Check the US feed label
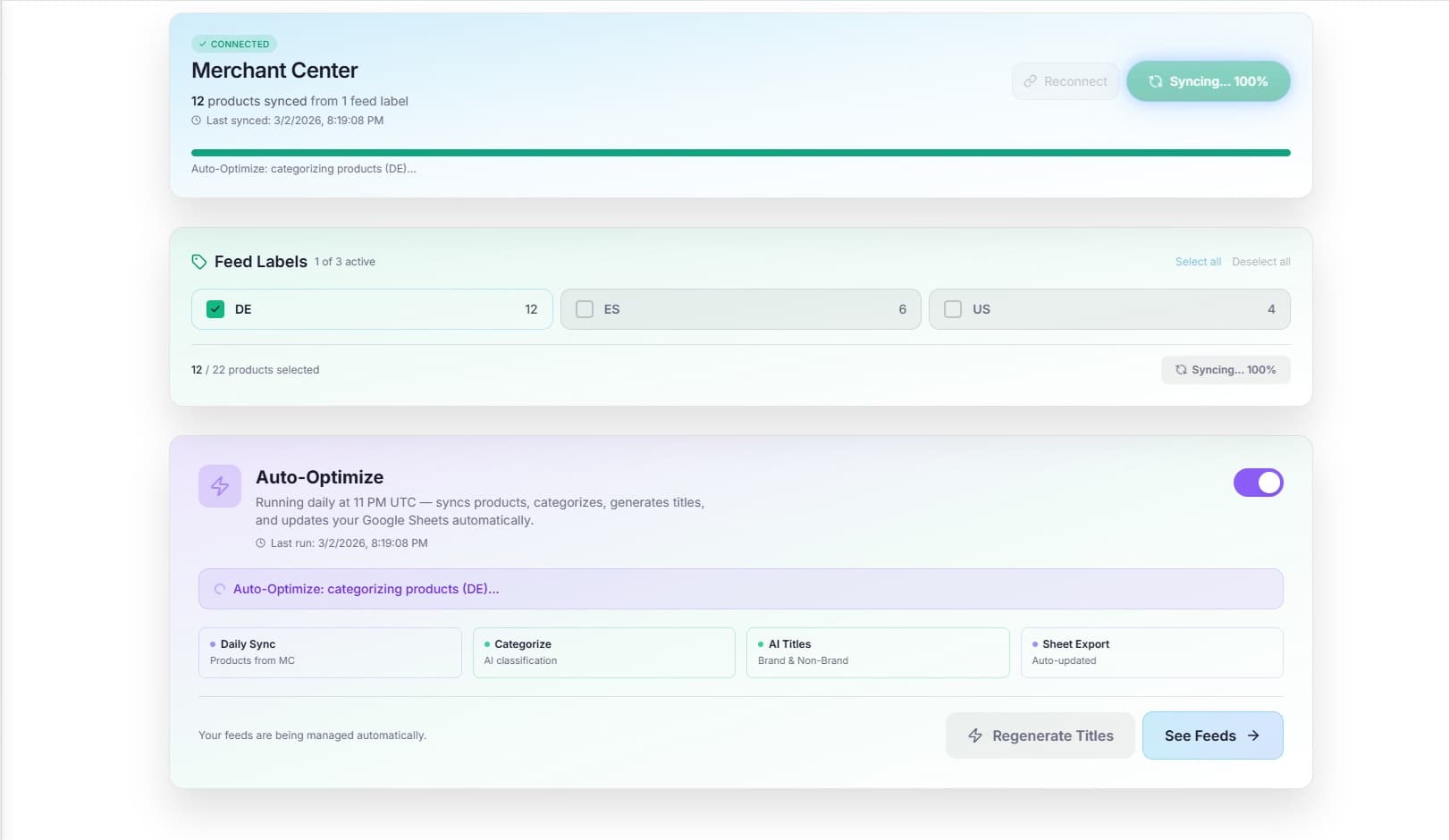Image resolution: width=1449 pixels, height=840 pixels. click(x=953, y=308)
